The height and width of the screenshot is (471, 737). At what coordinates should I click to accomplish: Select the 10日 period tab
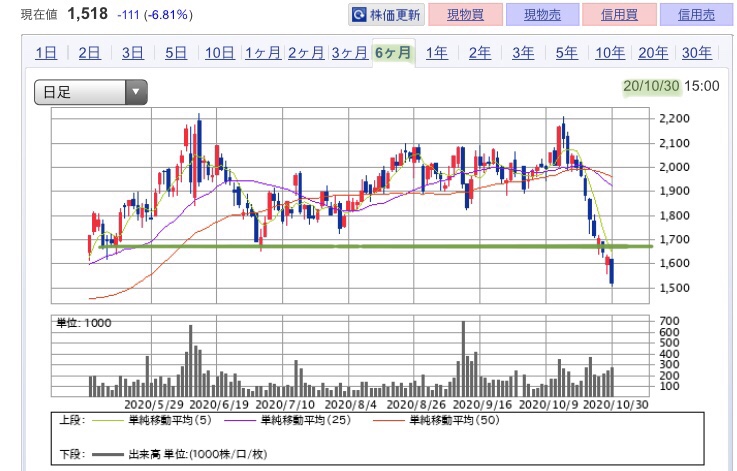220,53
